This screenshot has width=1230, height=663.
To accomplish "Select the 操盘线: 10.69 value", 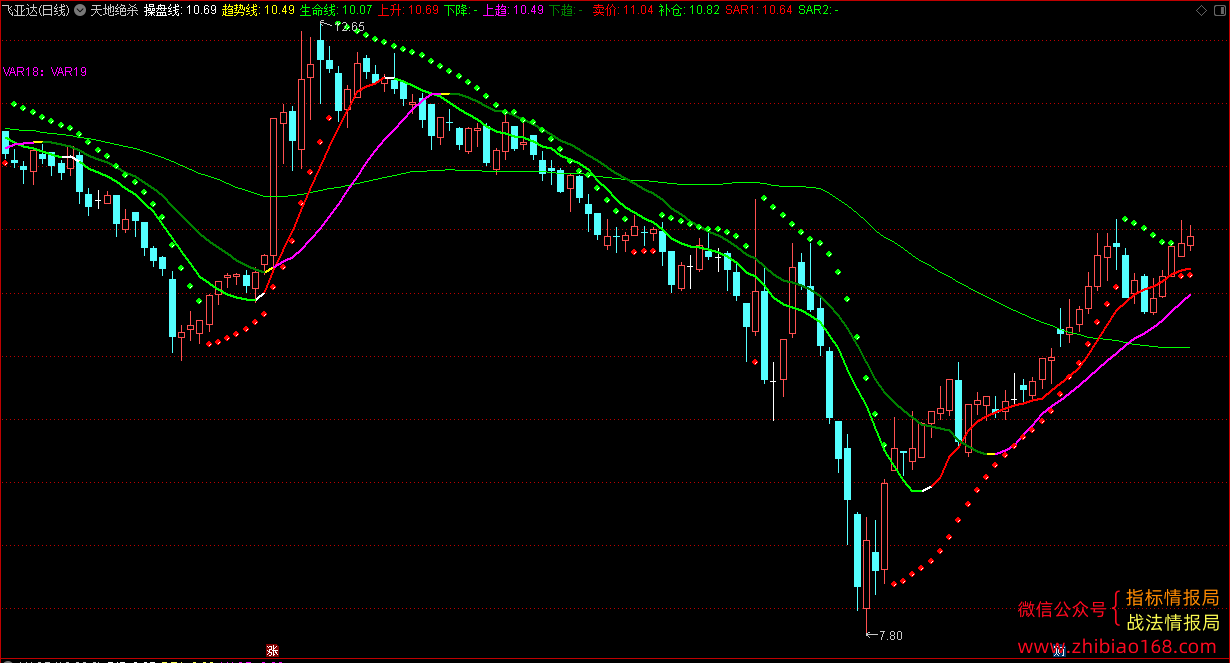I will coord(180,10).
